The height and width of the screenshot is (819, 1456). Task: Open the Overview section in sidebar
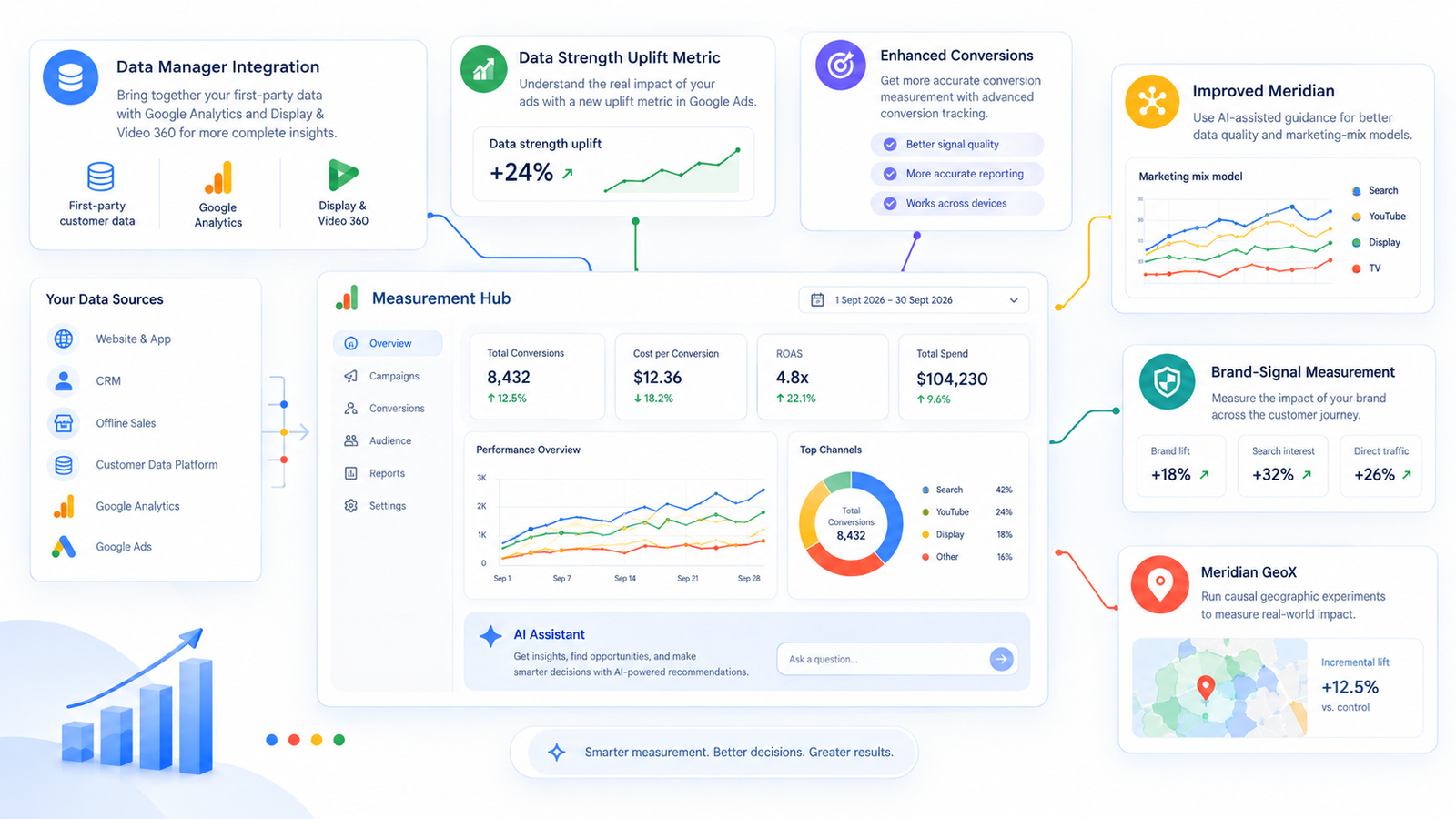388,343
